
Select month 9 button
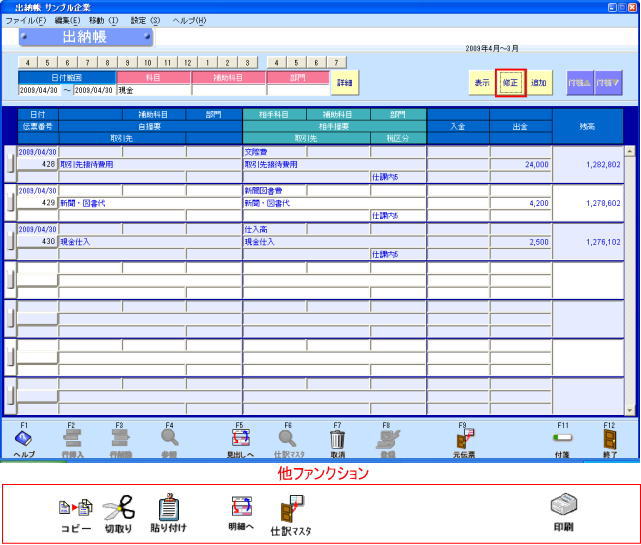point(128,63)
